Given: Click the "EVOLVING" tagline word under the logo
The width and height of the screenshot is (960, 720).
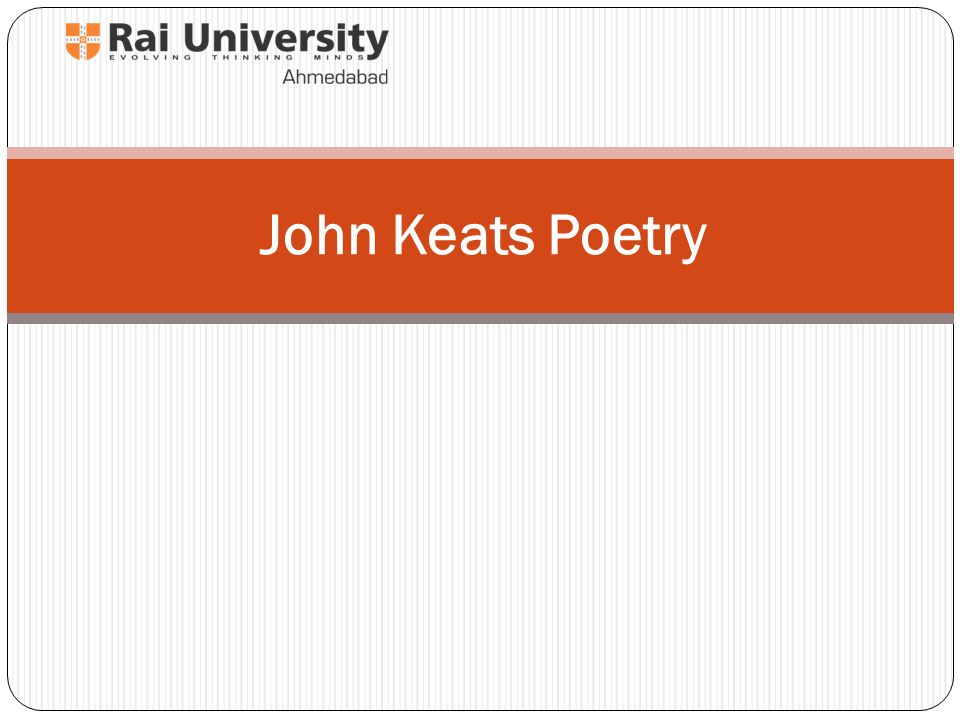Looking at the screenshot, I should point(150,58).
